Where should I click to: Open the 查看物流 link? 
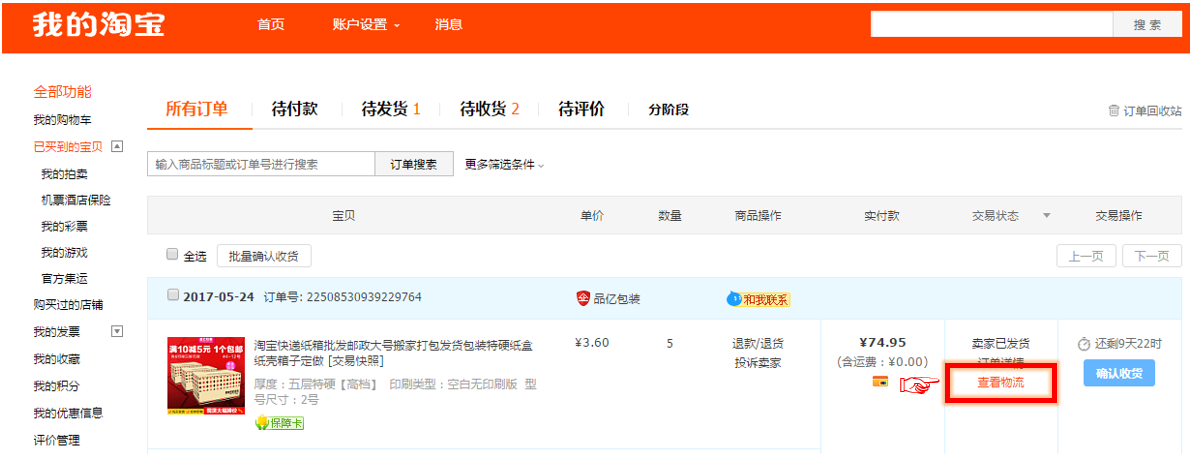click(x=1000, y=383)
